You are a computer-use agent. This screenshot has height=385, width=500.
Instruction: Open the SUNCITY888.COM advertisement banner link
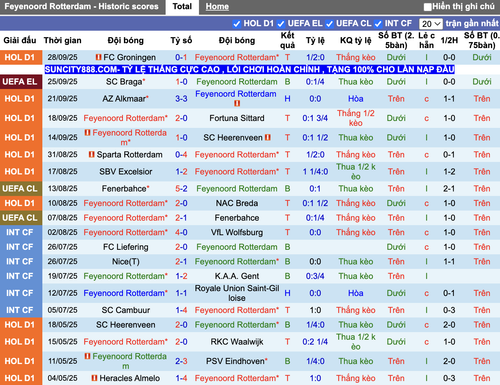[x=249, y=69]
